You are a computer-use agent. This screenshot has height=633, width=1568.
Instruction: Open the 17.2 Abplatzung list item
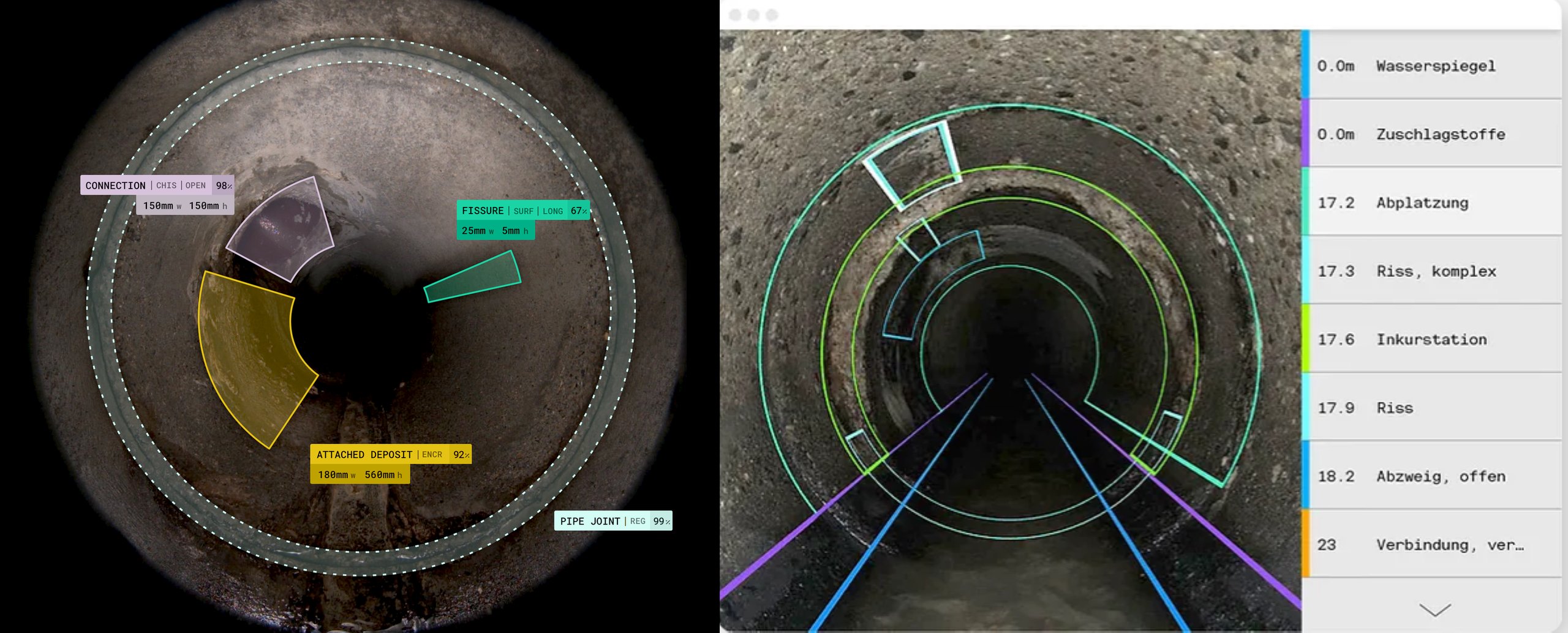click(x=1434, y=203)
